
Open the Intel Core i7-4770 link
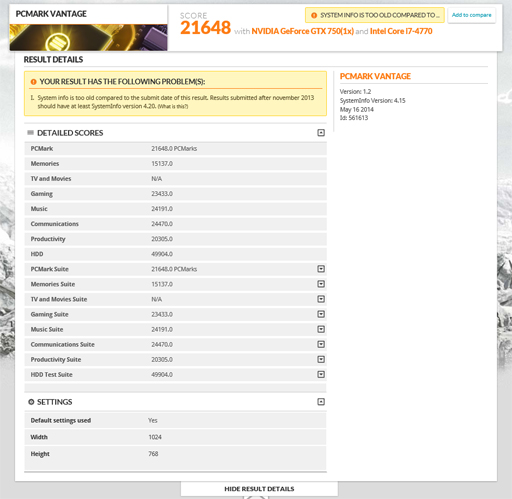[x=401, y=31]
